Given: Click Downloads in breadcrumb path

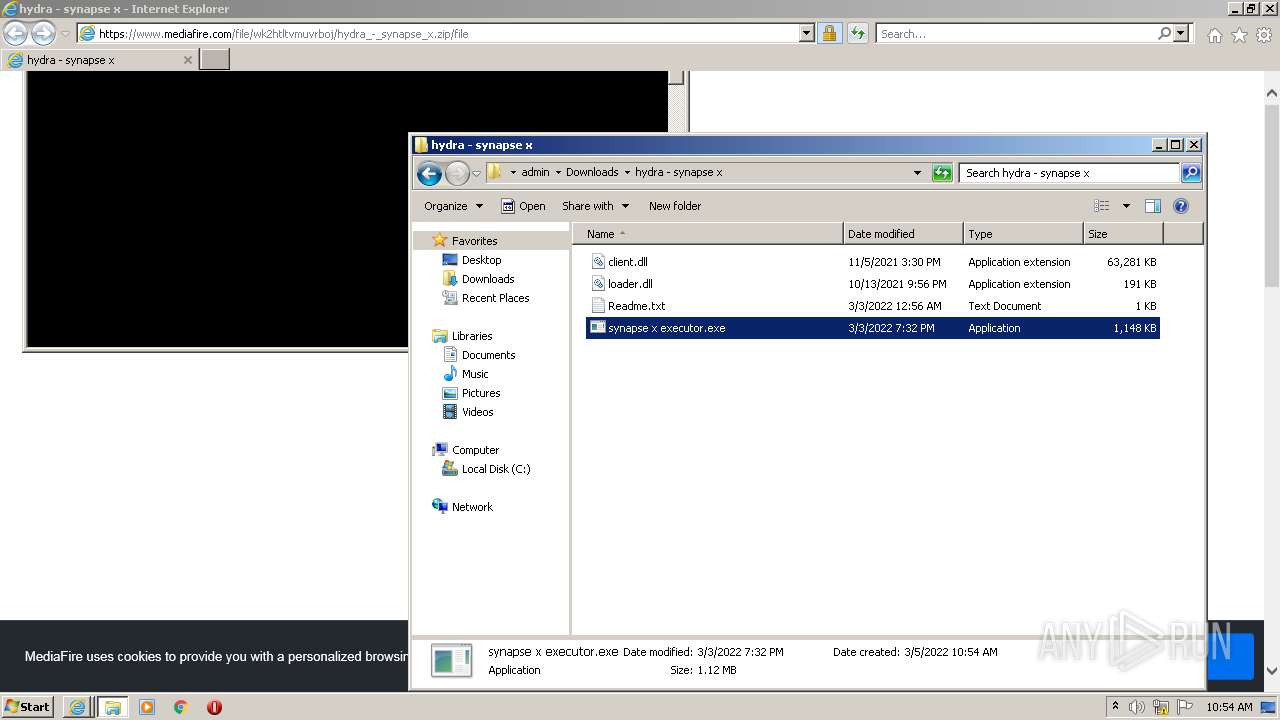Looking at the screenshot, I should (x=592, y=172).
